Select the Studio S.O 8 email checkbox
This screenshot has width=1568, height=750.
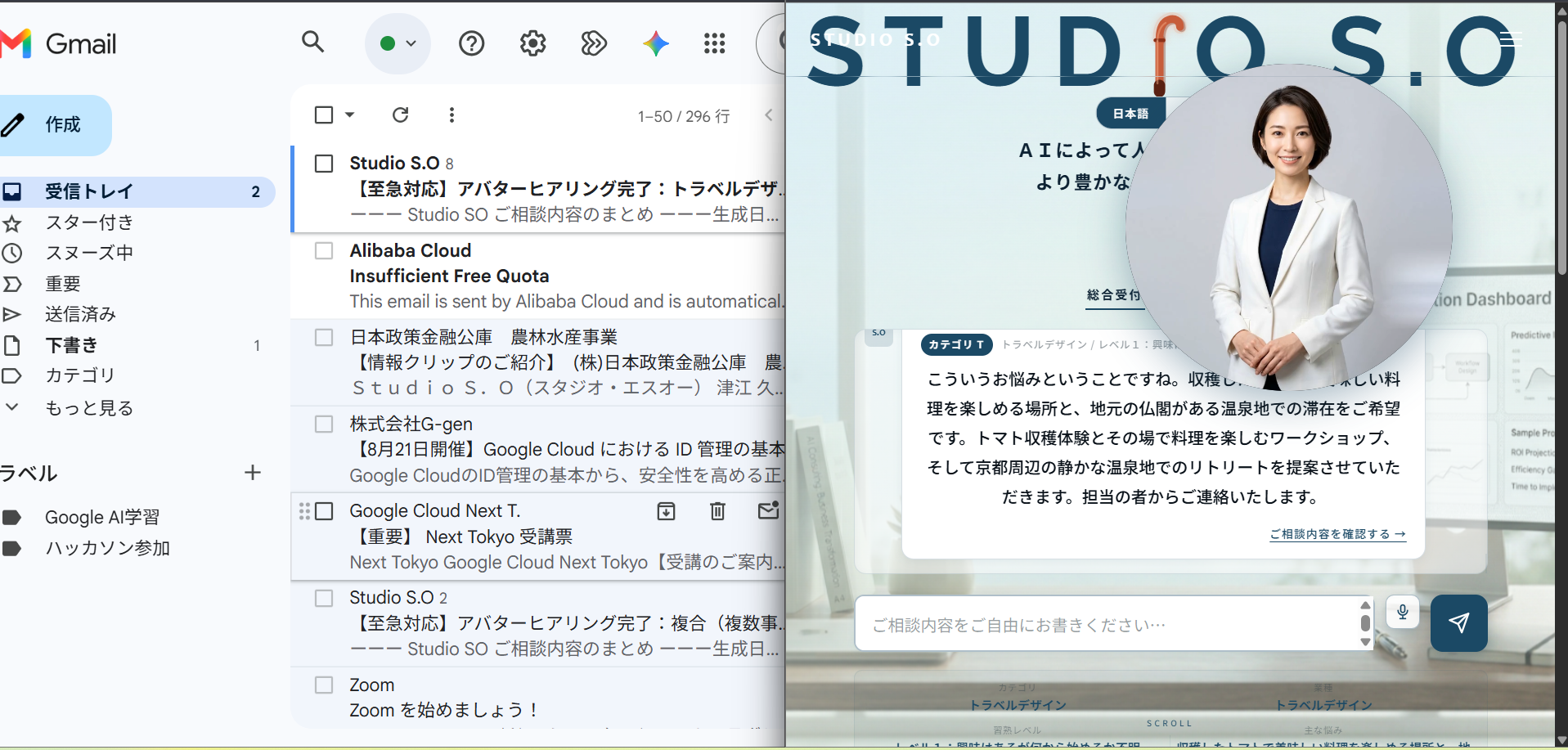point(324,164)
